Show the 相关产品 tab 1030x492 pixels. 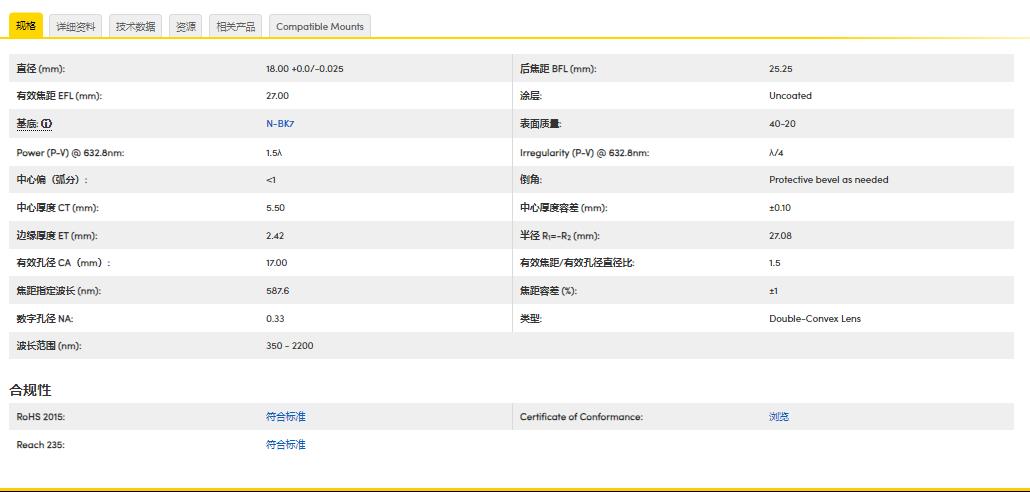point(236,27)
